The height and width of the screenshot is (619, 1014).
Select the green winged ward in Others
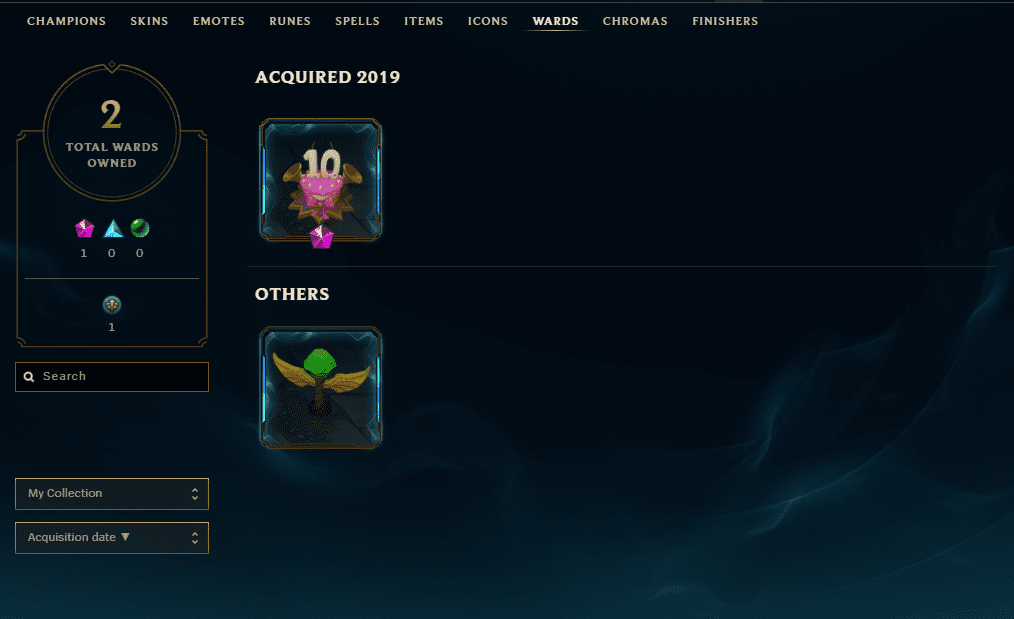[x=321, y=387]
